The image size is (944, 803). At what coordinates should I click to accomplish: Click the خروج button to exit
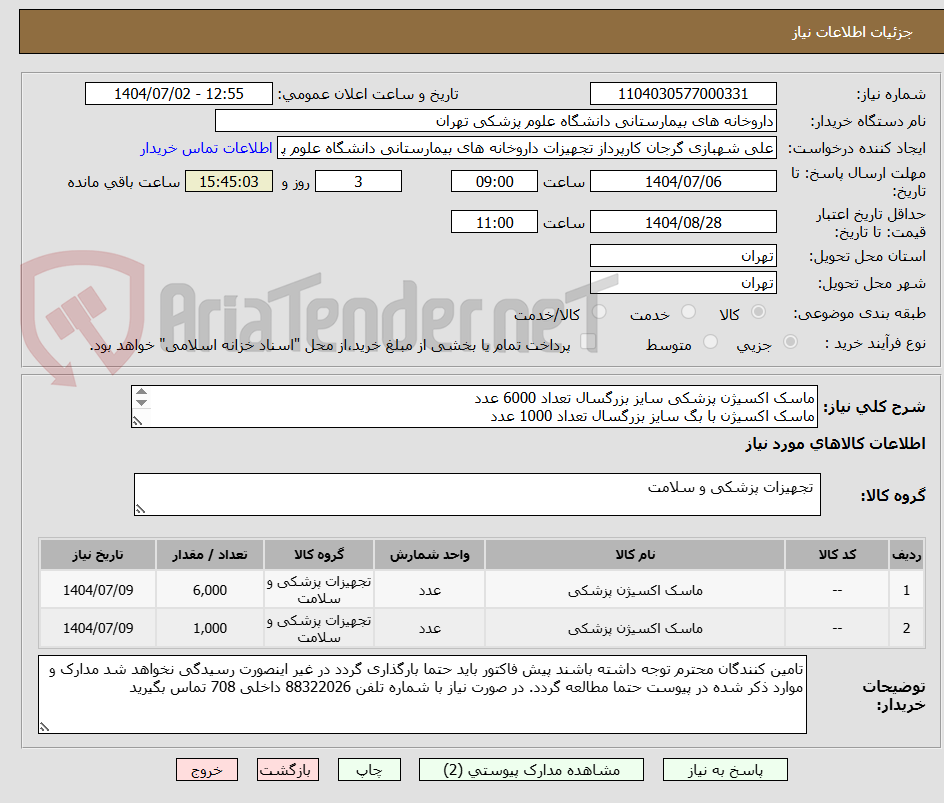pyautogui.click(x=207, y=769)
